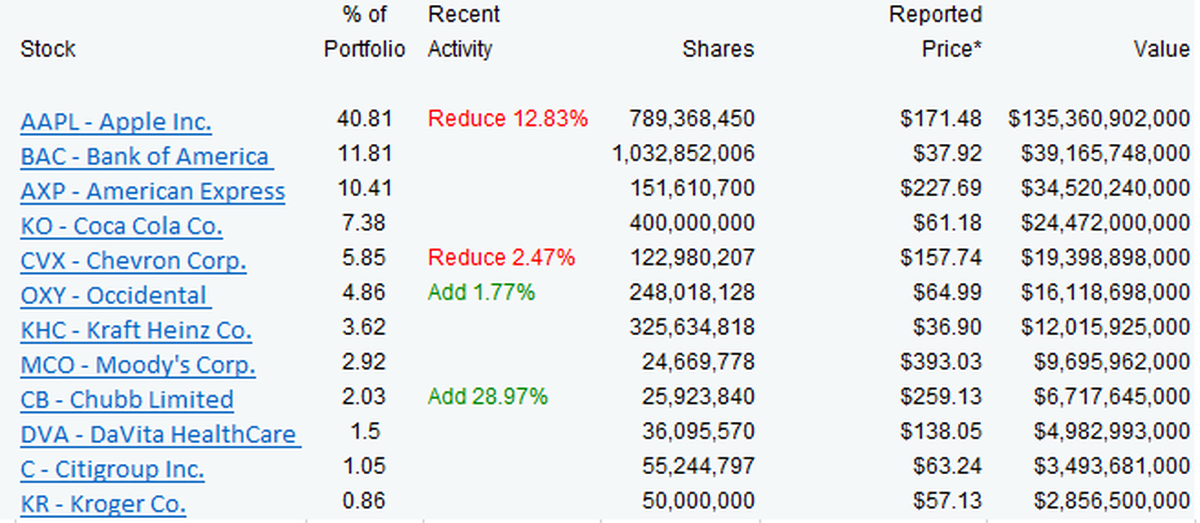Open AXP - American Express stock link
Screen dimensions: 1200x523
click(152, 192)
